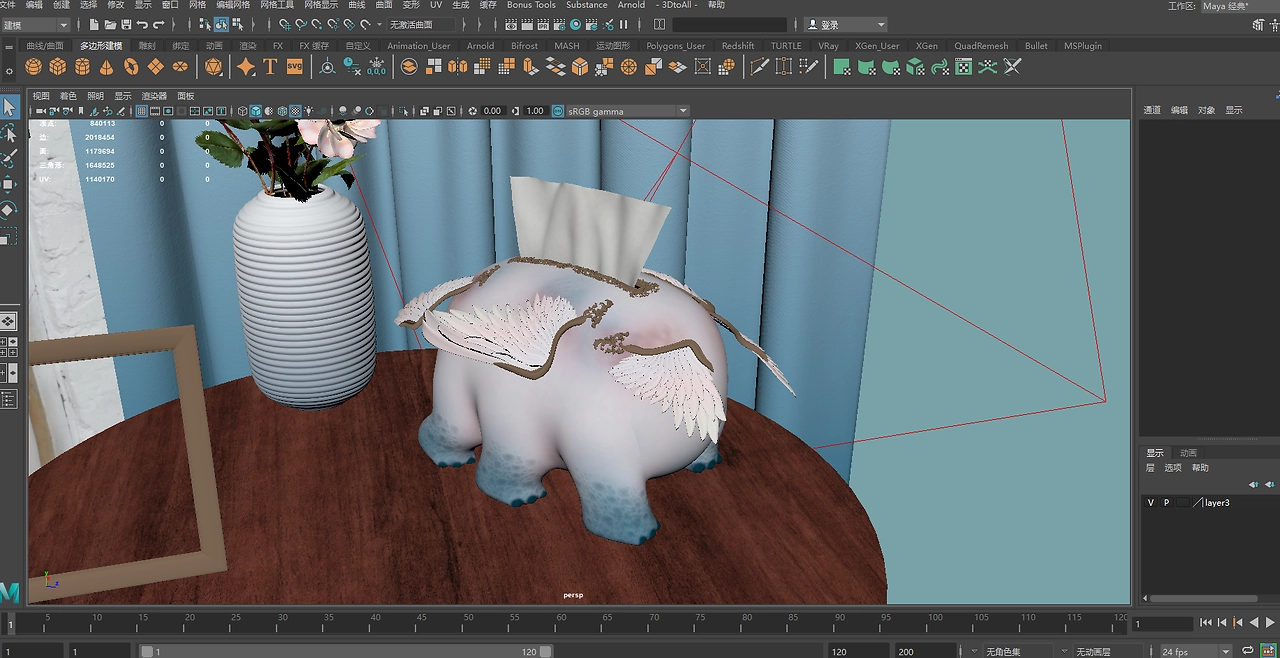Viewport: 1280px width, 658px height.
Task: Open the 层 menu in layer editor
Action: click(x=1150, y=468)
